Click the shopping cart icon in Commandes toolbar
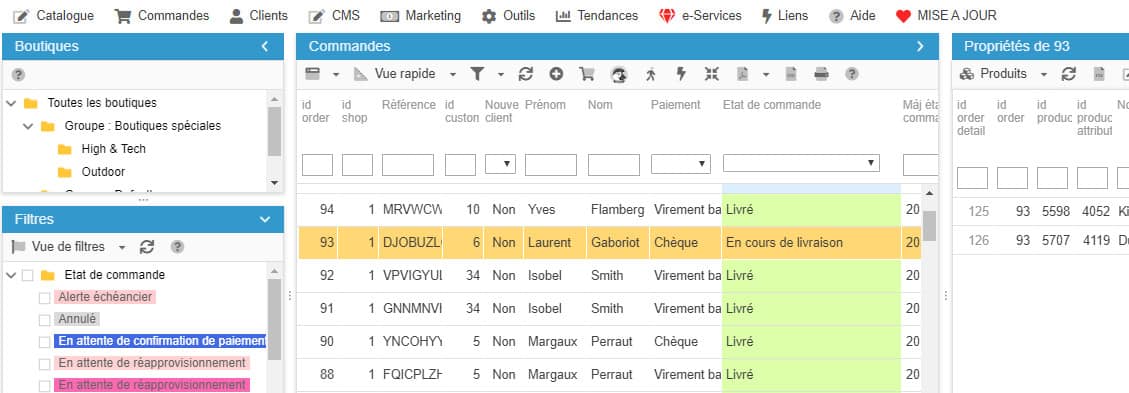 [587, 74]
